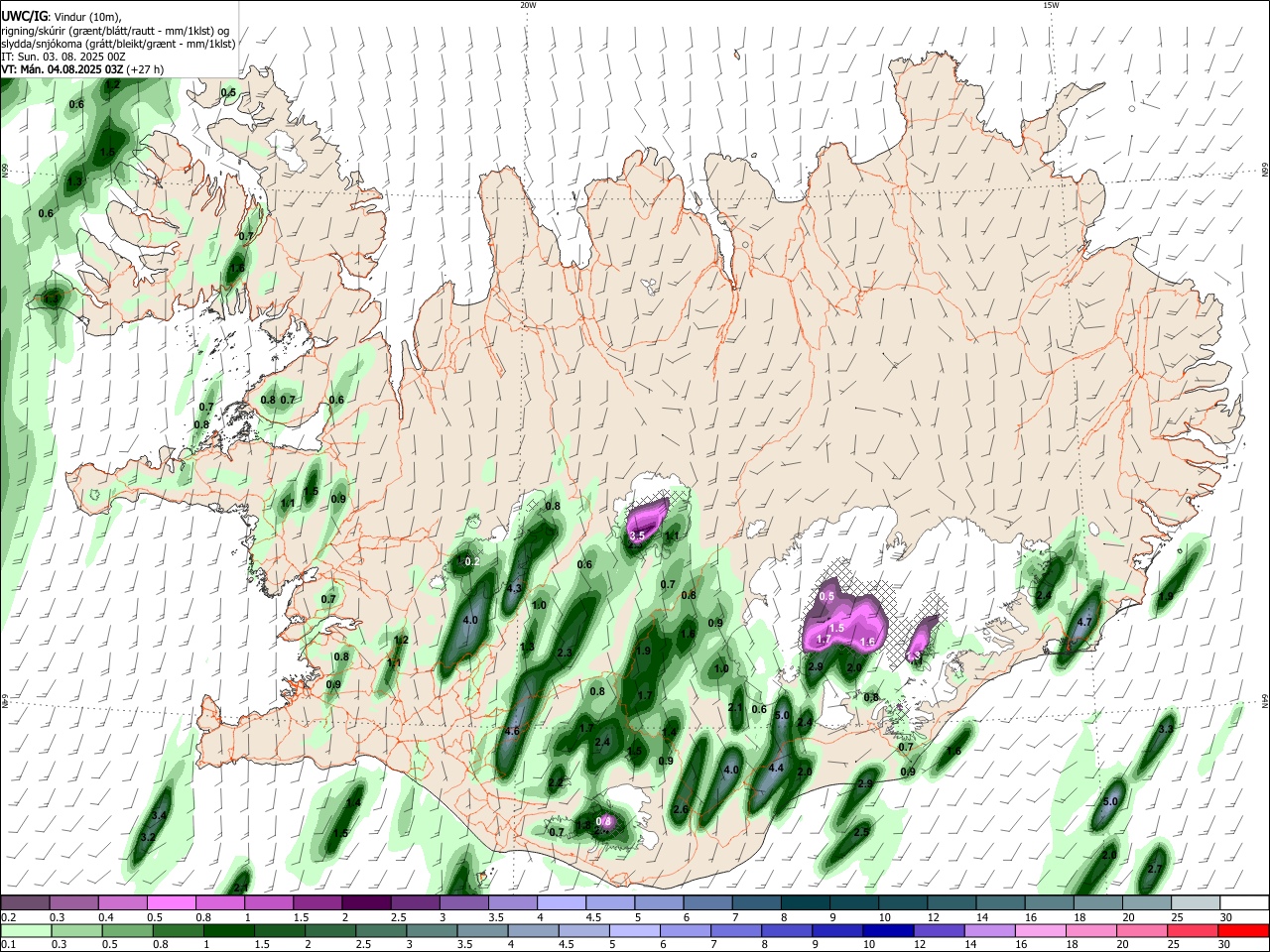Click the deep navy blue swatch between 10 and 12
The image size is (1270, 952).
click(x=889, y=930)
